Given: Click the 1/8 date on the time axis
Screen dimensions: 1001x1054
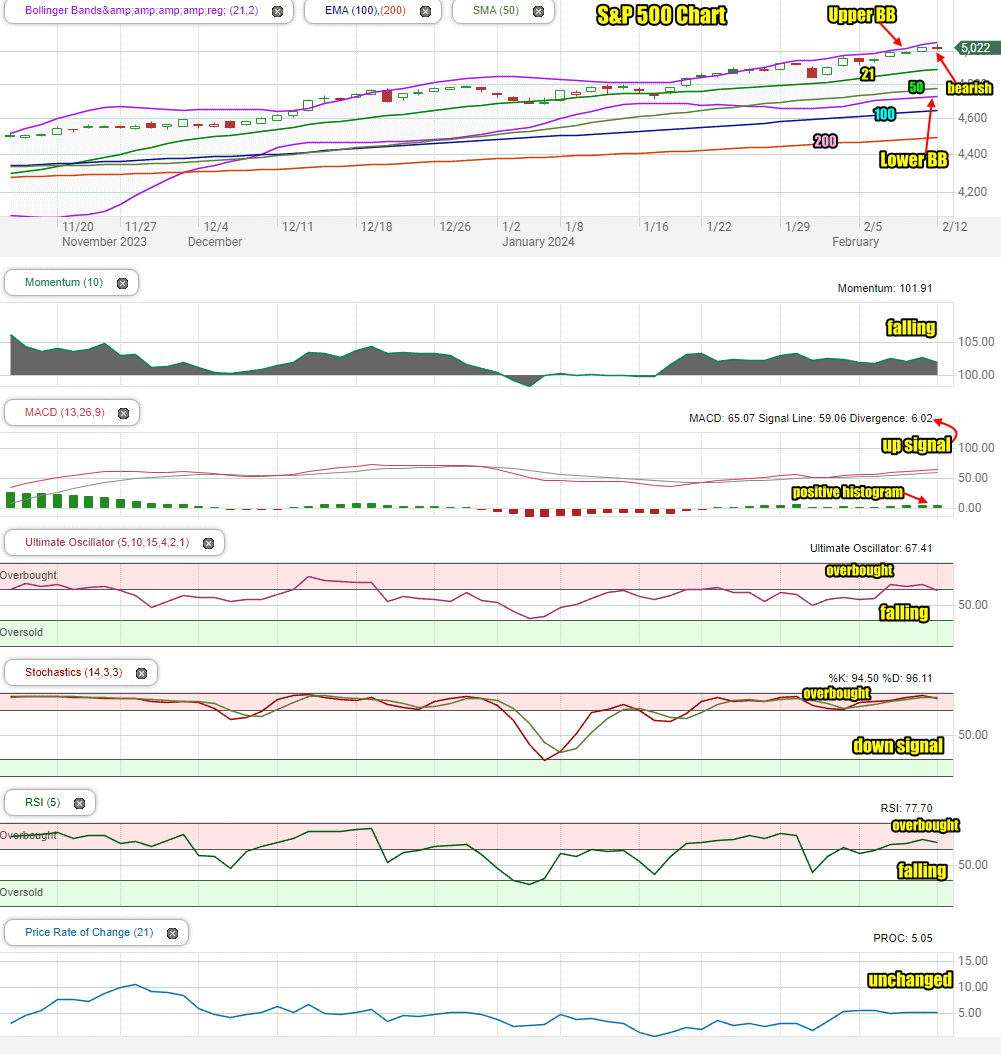Looking at the screenshot, I should [574, 227].
